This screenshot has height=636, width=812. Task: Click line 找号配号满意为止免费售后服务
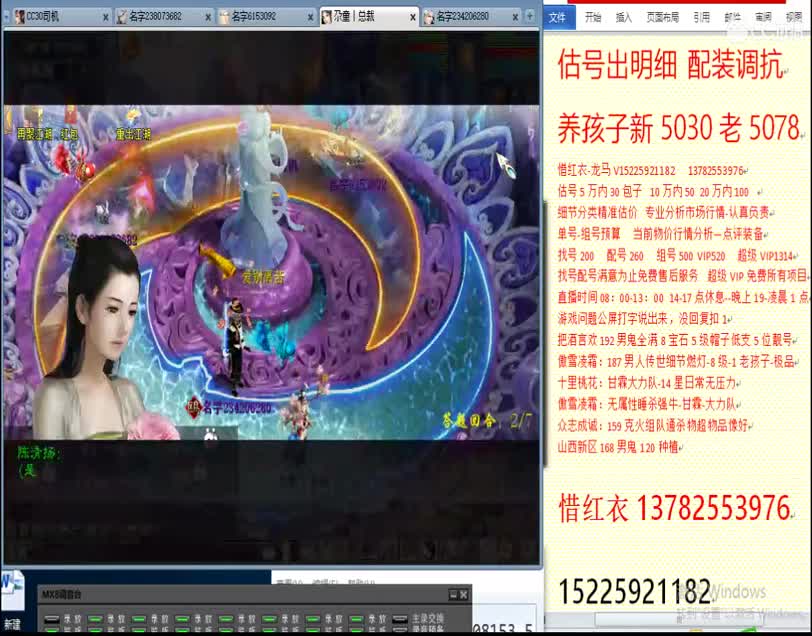682,276
